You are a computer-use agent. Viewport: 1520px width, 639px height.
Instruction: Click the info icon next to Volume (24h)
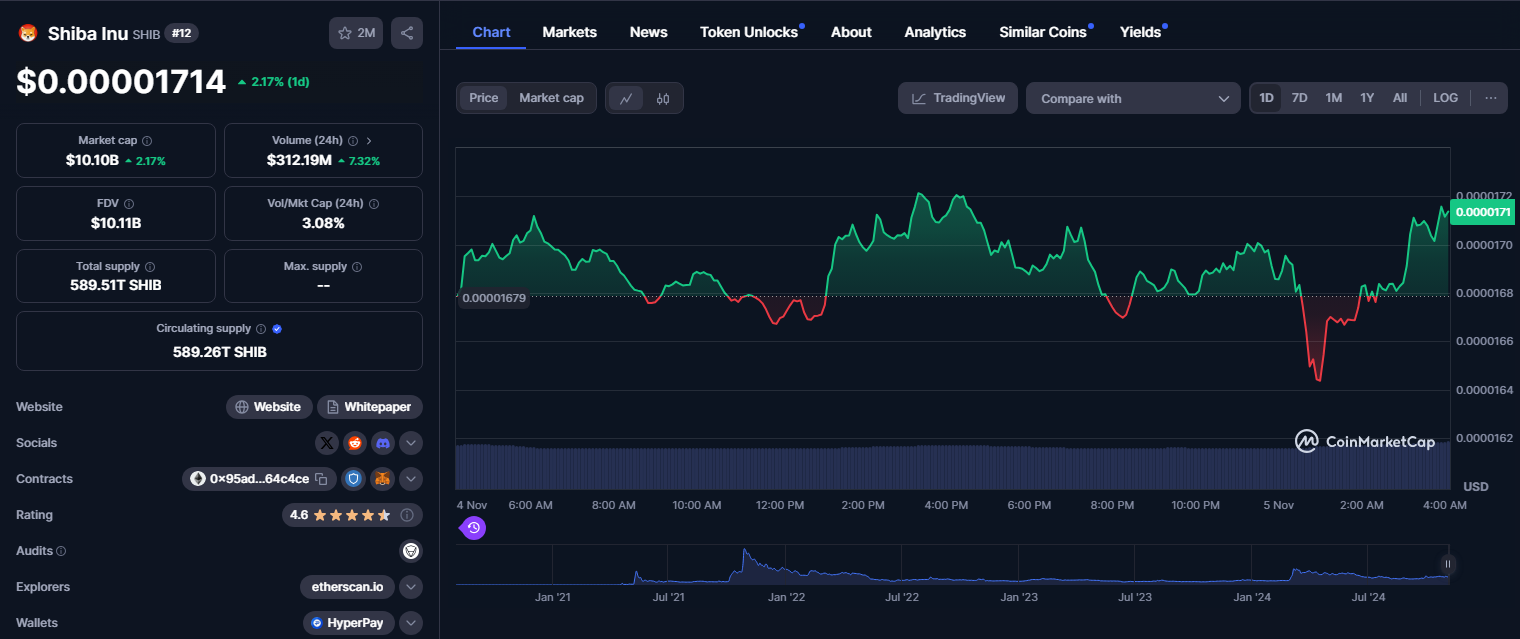(x=351, y=141)
